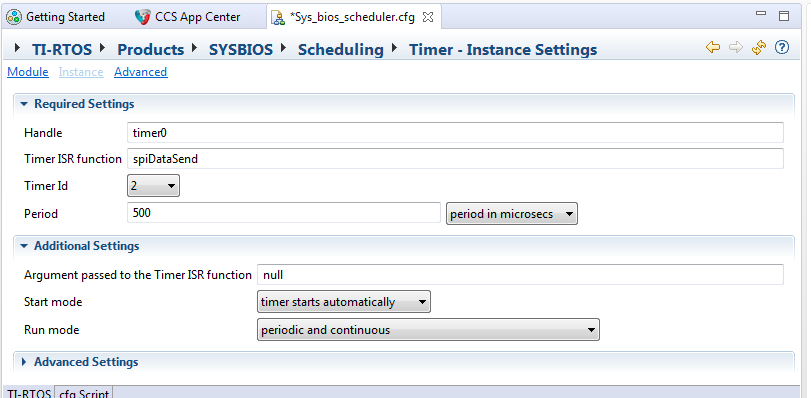Viewport: 811px width, 398px height.
Task: Open the breadcrumb arrow before SYSBIOS
Action: pyautogui.click(x=194, y=48)
